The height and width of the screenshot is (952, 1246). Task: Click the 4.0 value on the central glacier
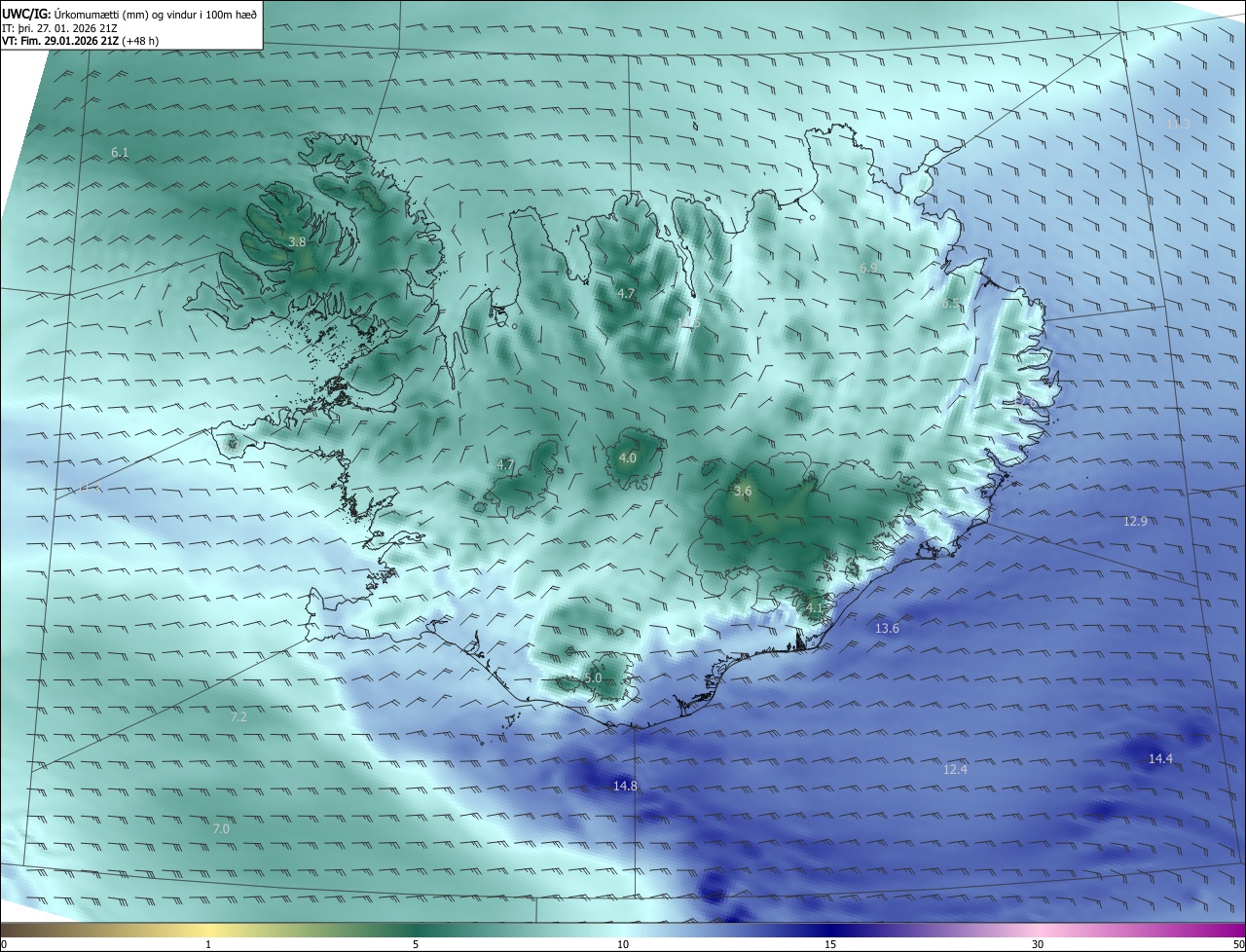coord(628,458)
